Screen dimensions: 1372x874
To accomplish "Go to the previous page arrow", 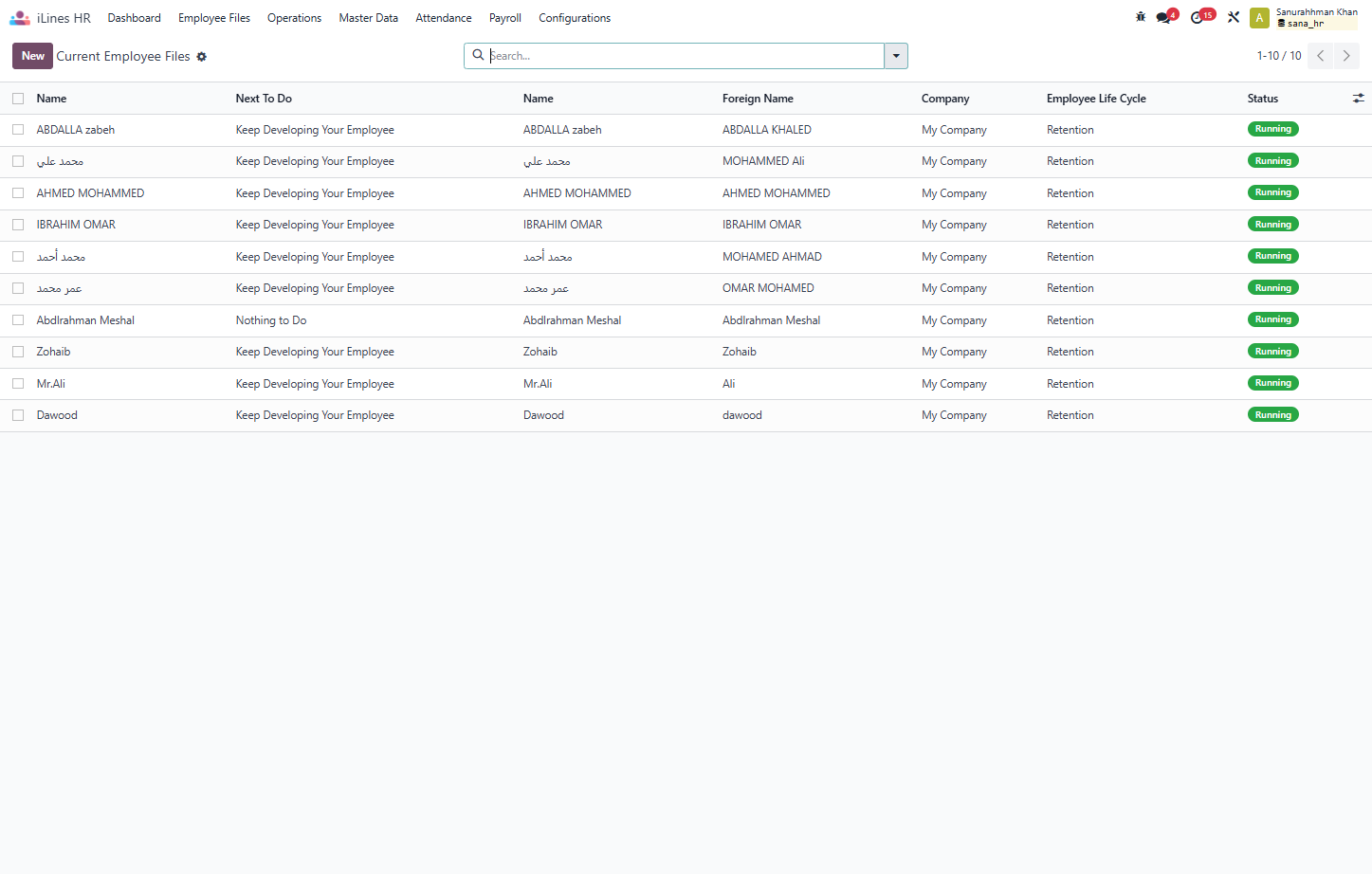I will point(1320,56).
